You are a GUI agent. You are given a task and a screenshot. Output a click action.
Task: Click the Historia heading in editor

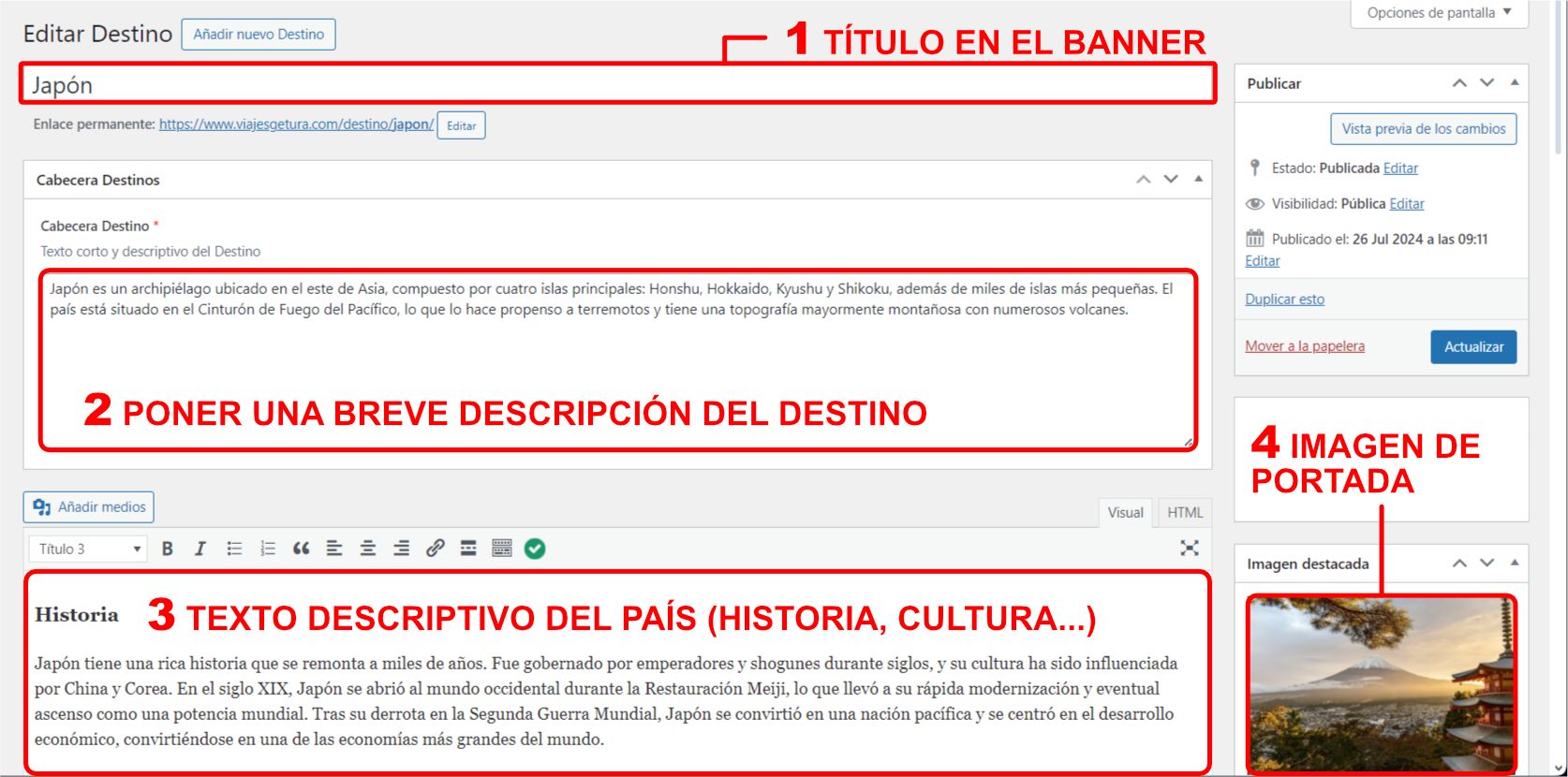(77, 615)
